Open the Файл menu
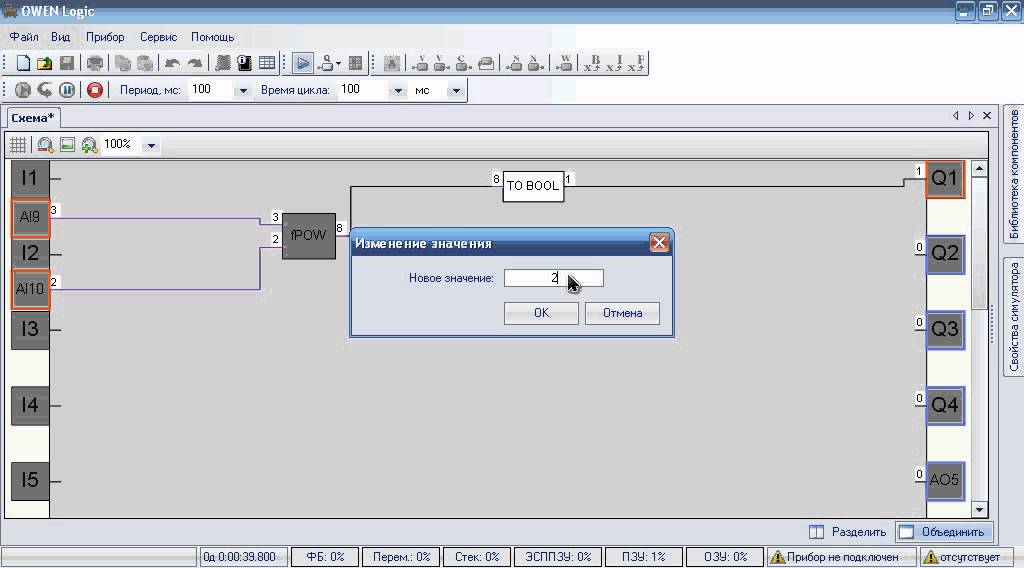The image size is (1024, 568). pyautogui.click(x=24, y=37)
